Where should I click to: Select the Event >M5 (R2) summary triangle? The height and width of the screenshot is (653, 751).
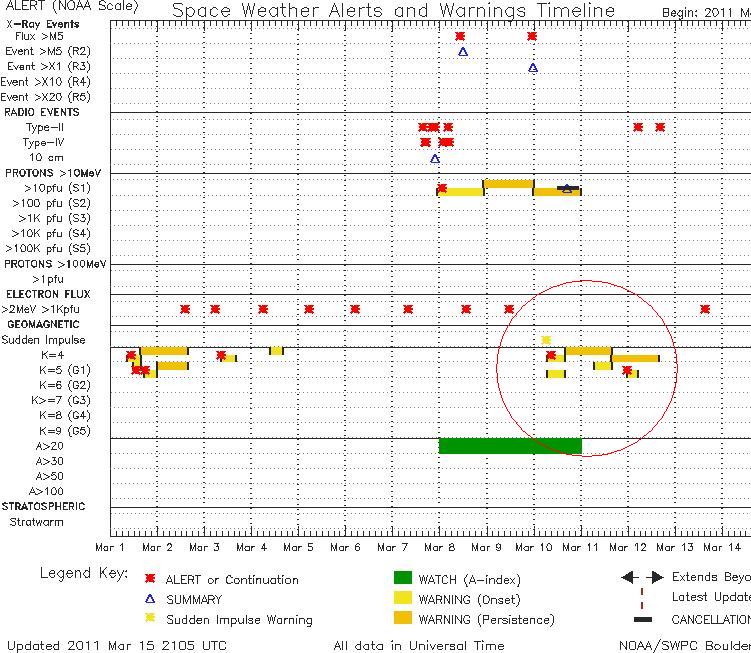463,52
